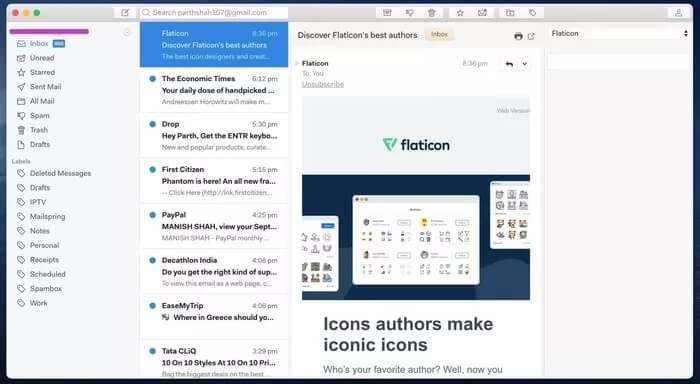Image resolution: width=700 pixels, height=384 pixels.
Task: Click the compose new message icon
Action: (125, 13)
